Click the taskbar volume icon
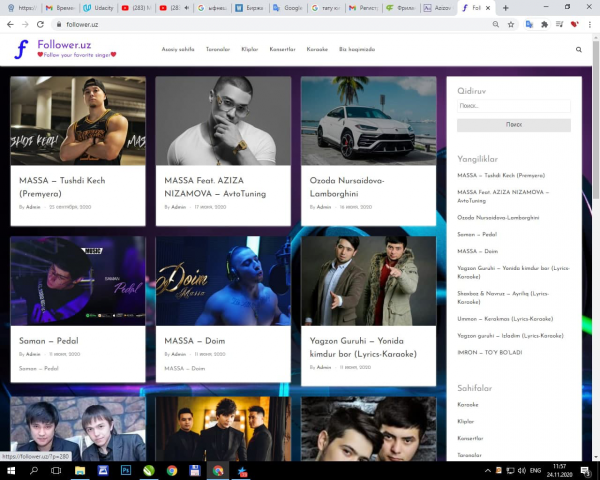Screen dimensions: 600x480 pos(522,470)
